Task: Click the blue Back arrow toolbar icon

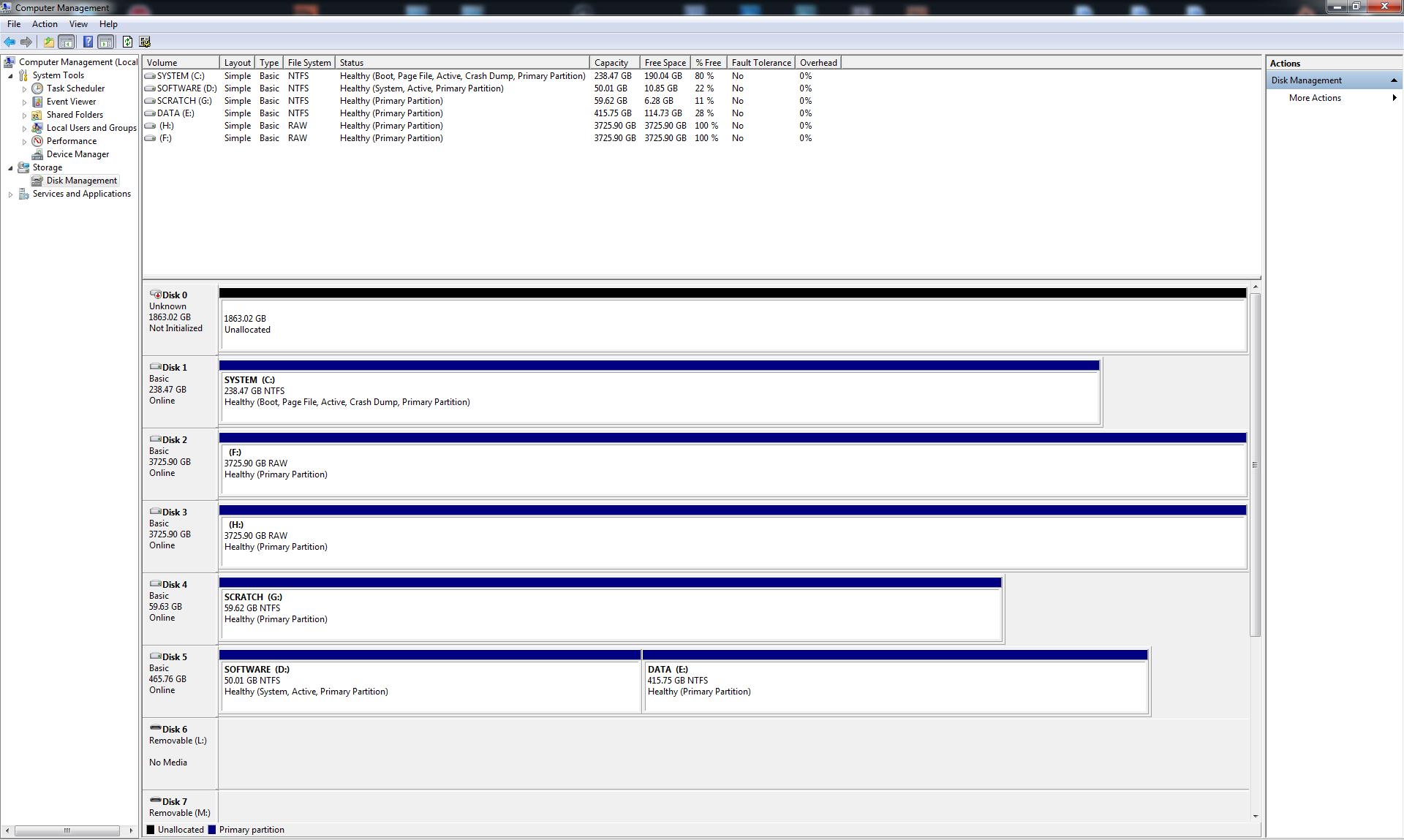Action: pyautogui.click(x=10, y=42)
